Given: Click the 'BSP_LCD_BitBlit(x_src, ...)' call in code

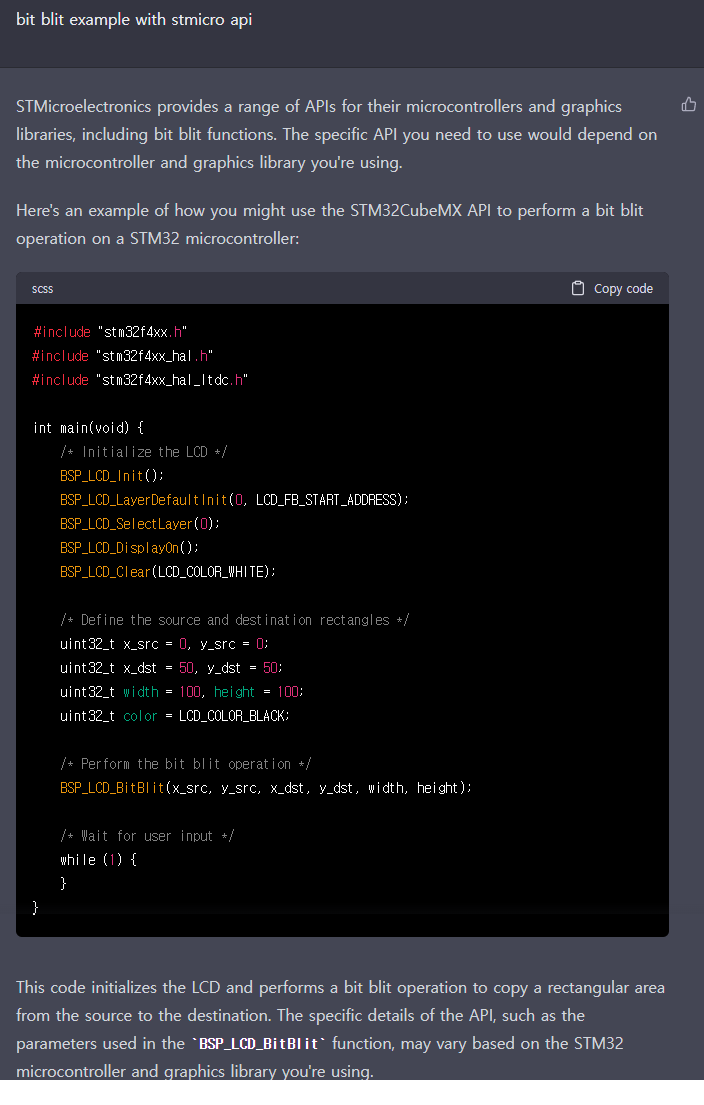Looking at the screenshot, I should pos(266,788).
